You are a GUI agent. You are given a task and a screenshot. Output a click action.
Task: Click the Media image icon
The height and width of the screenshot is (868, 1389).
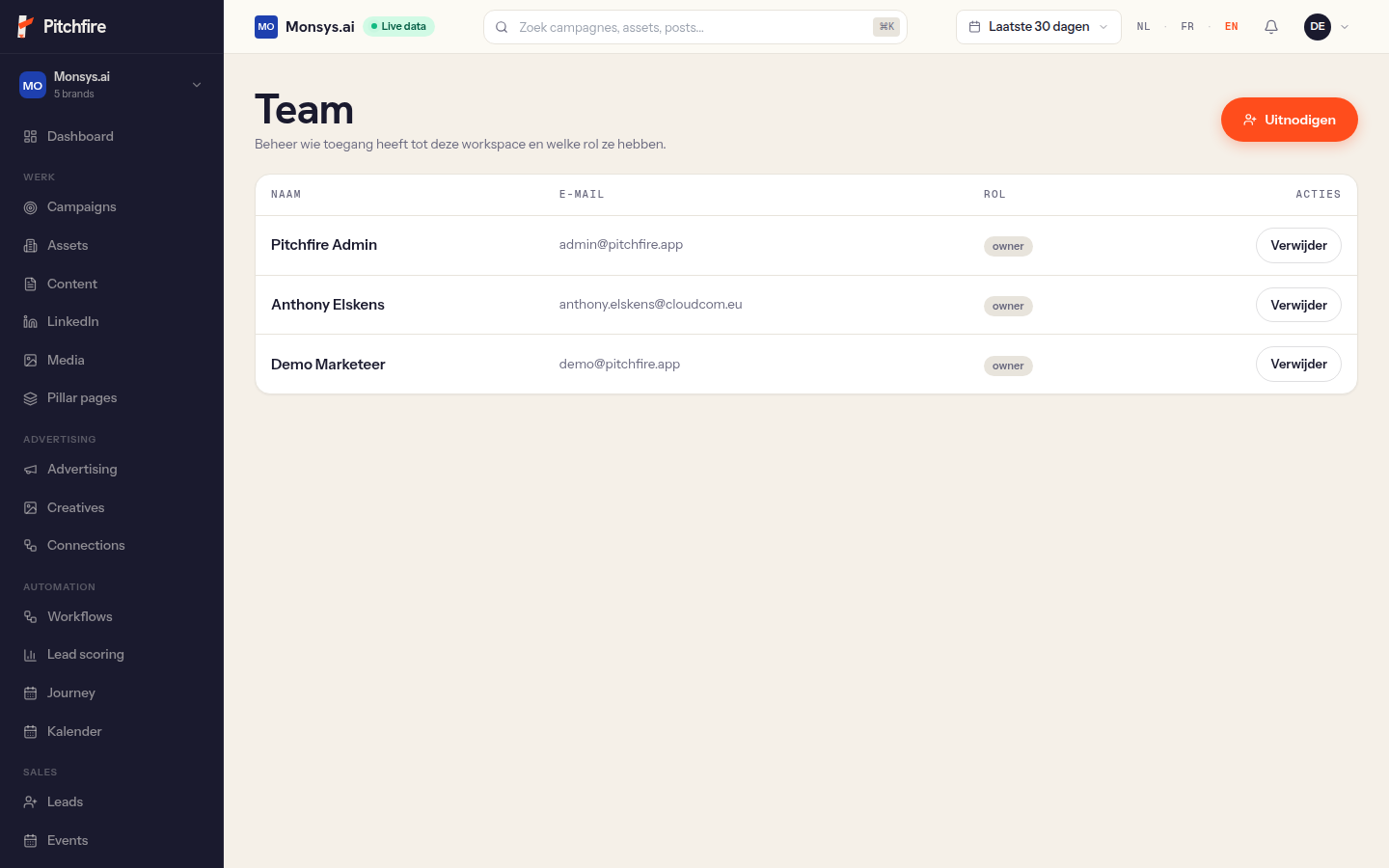coord(30,361)
